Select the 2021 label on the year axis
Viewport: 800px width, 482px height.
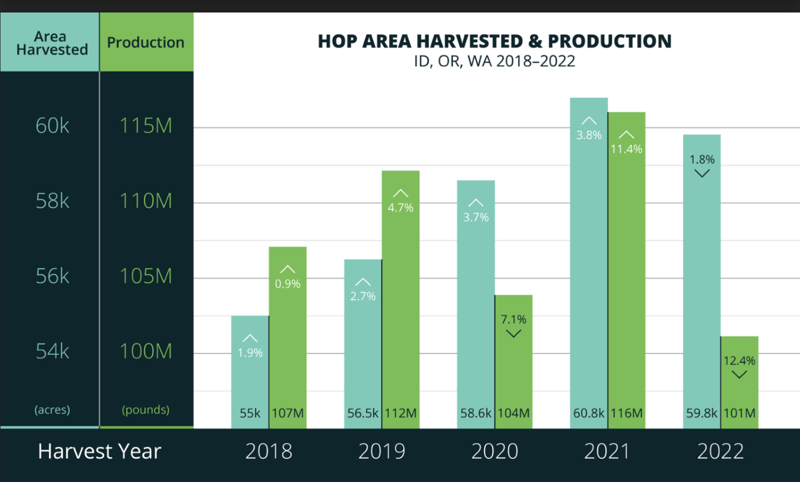(x=607, y=451)
